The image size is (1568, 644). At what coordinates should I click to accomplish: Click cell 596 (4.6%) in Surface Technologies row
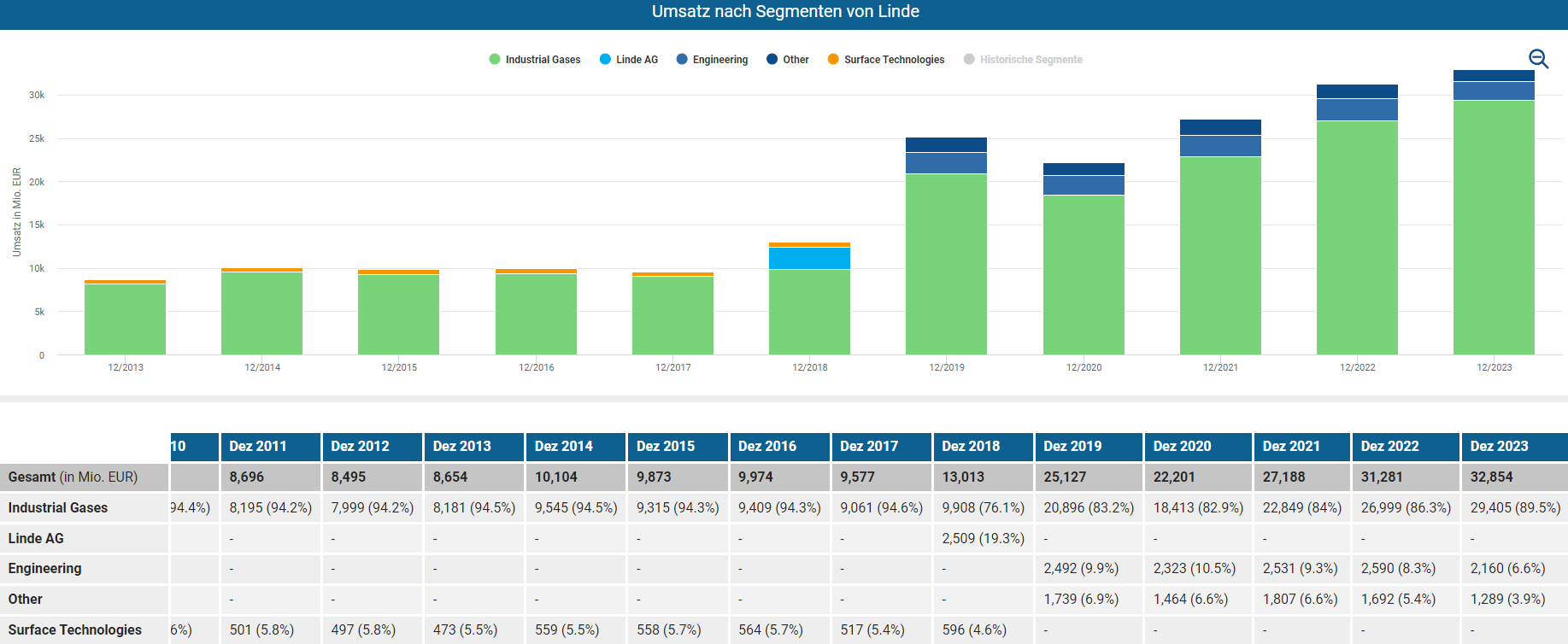pyautogui.click(x=974, y=630)
